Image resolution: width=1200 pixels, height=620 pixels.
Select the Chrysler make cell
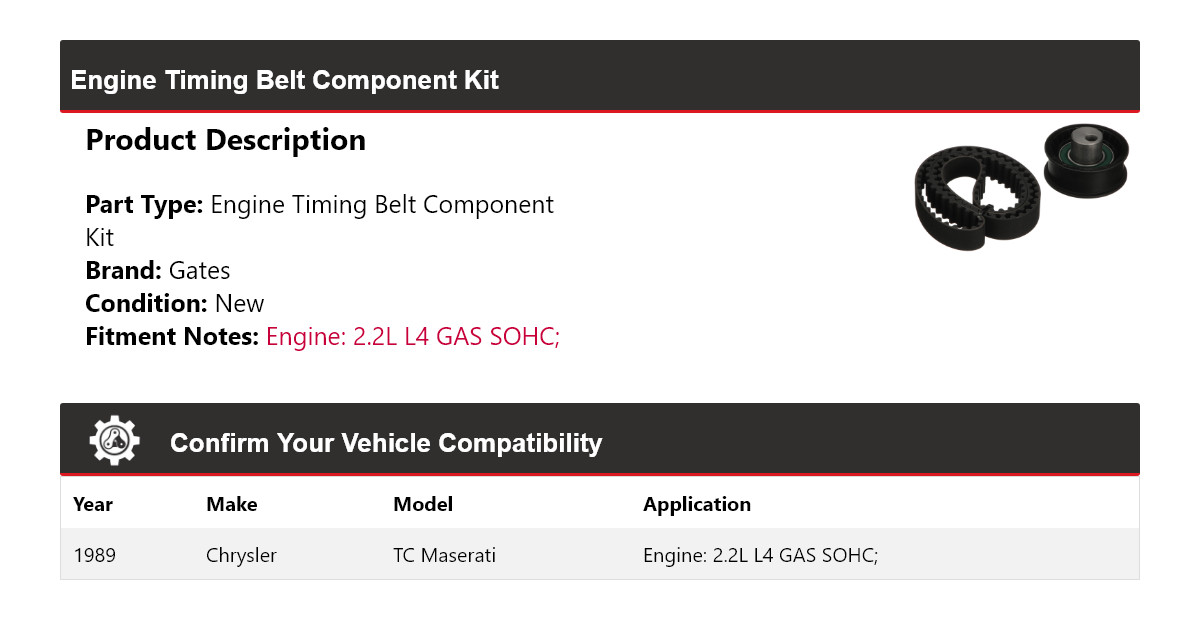point(241,555)
